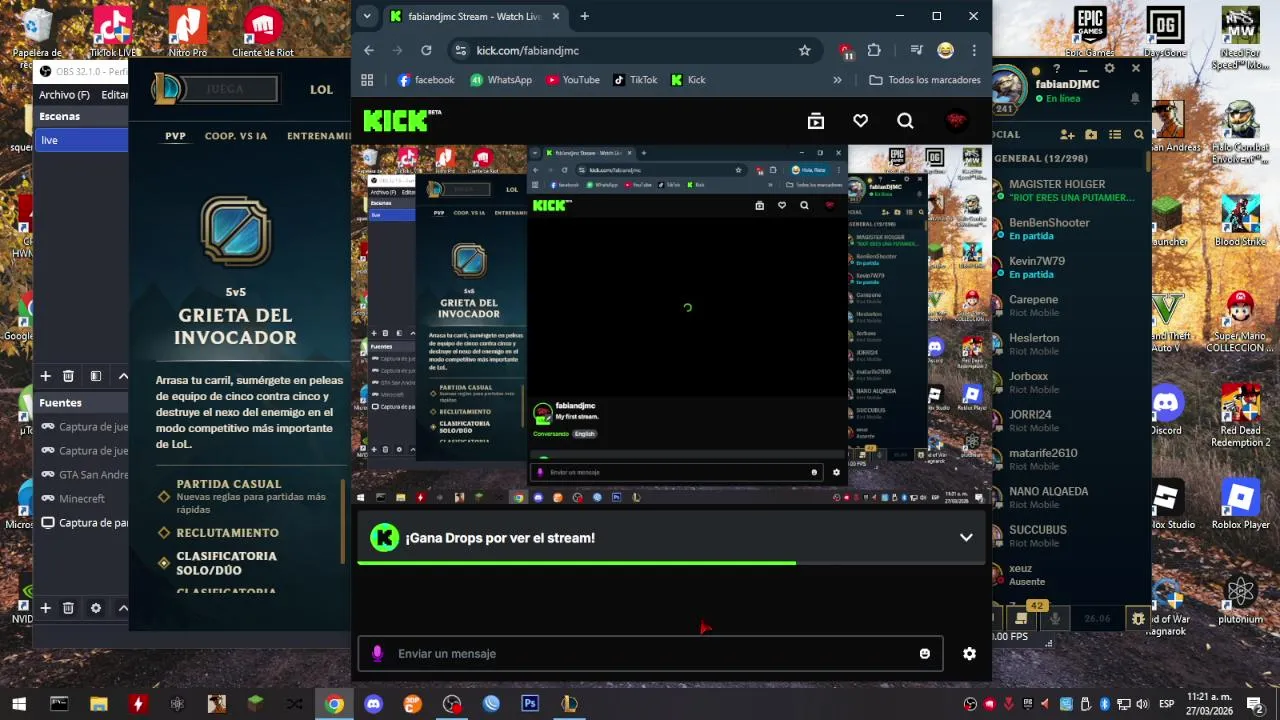Open OBS Archivo menu

64,95
